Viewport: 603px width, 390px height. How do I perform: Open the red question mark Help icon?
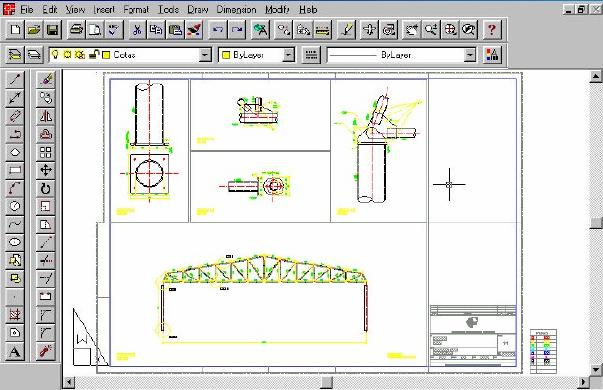click(x=491, y=30)
